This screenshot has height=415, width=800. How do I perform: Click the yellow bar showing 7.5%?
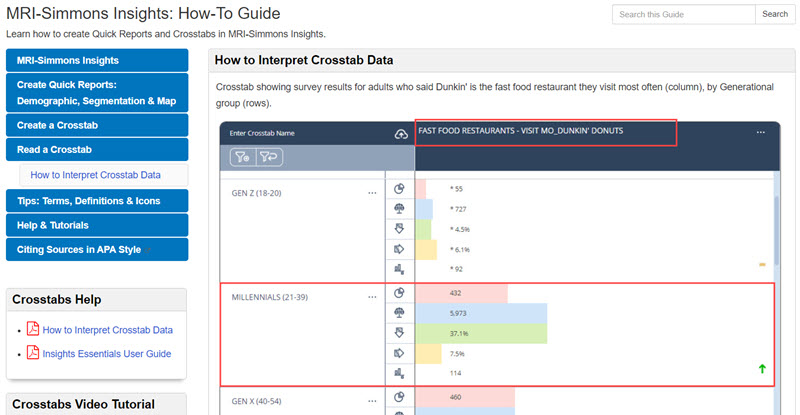point(429,354)
